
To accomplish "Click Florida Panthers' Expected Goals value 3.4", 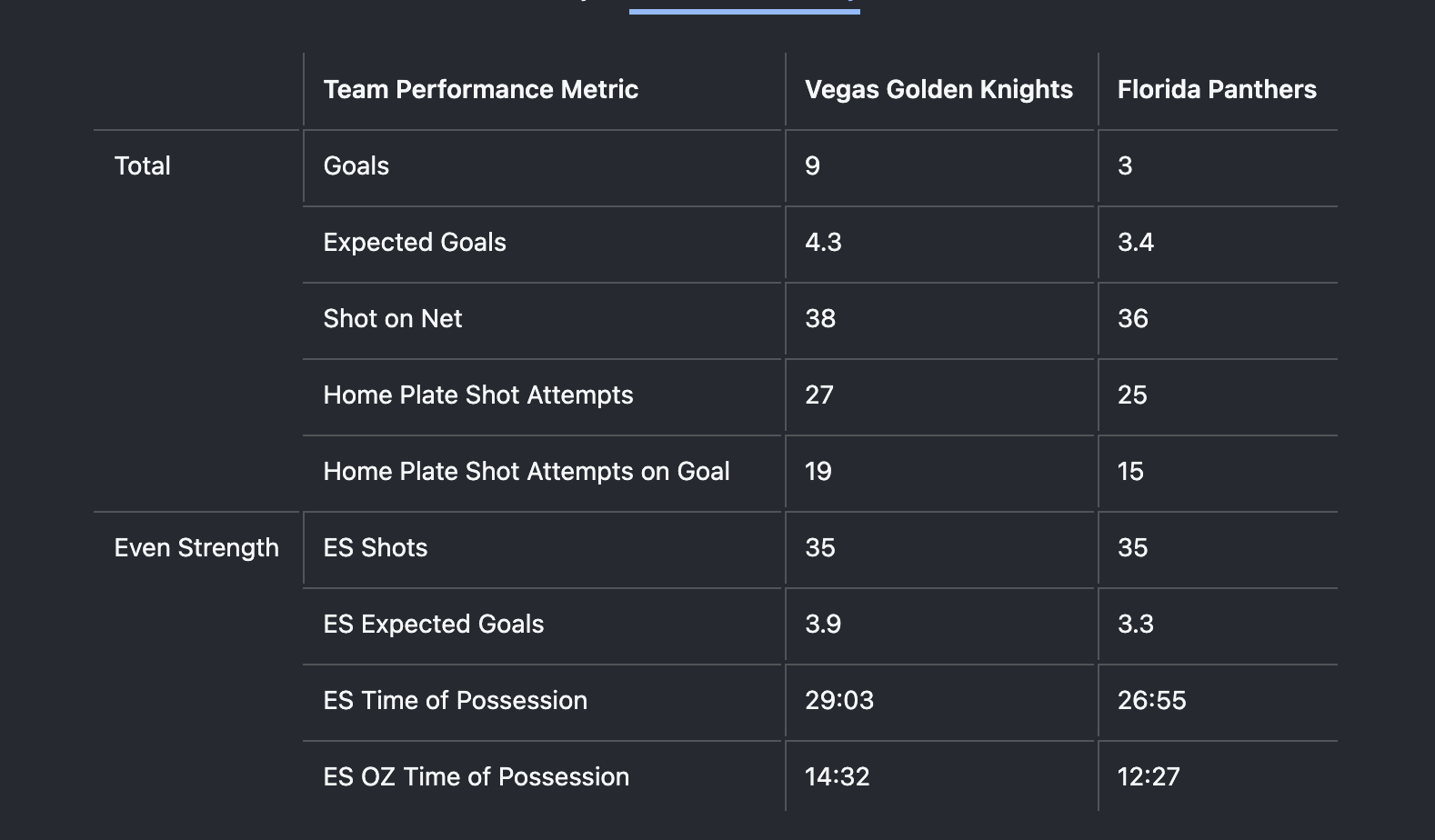I will (1136, 242).
